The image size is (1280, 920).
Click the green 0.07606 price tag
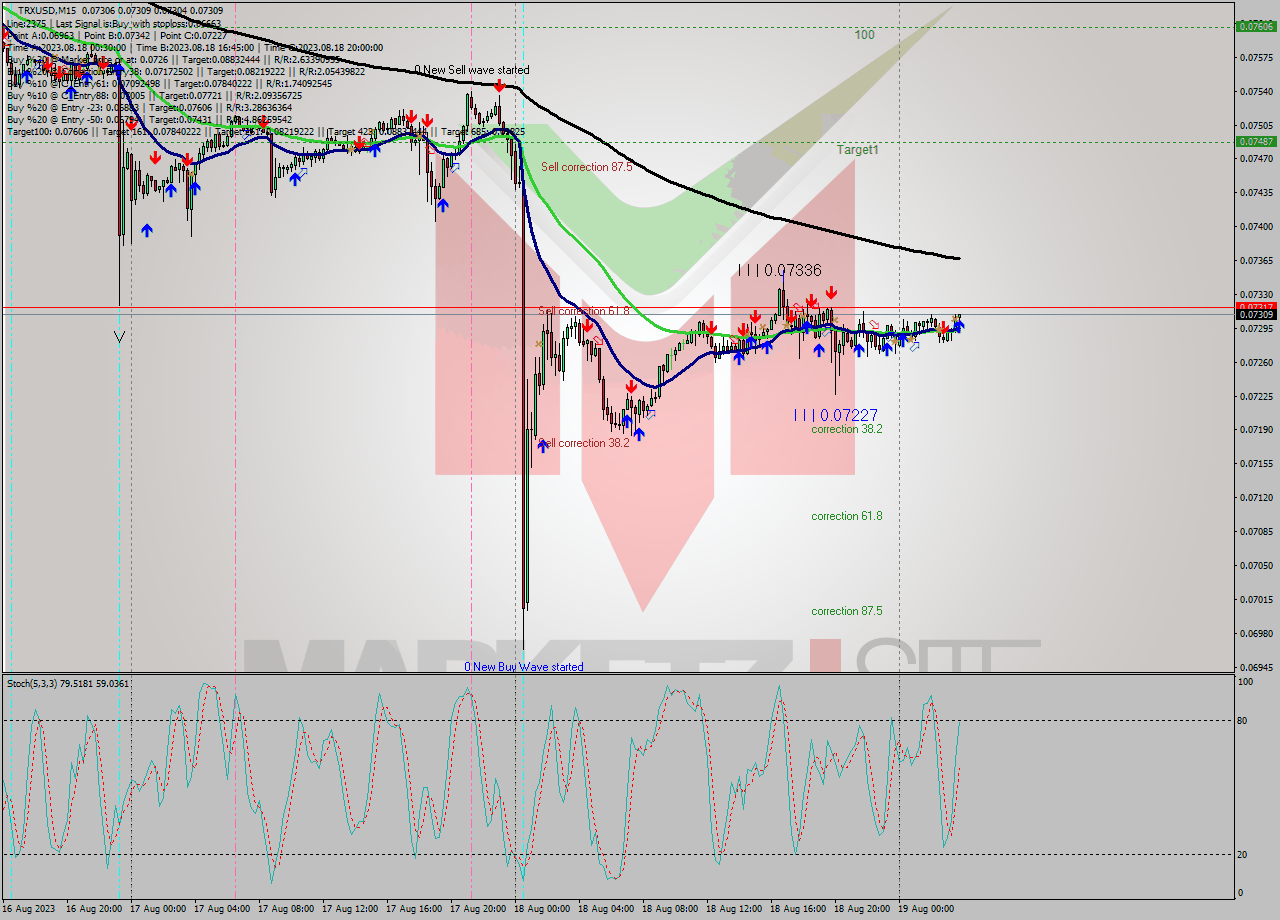1256,27
